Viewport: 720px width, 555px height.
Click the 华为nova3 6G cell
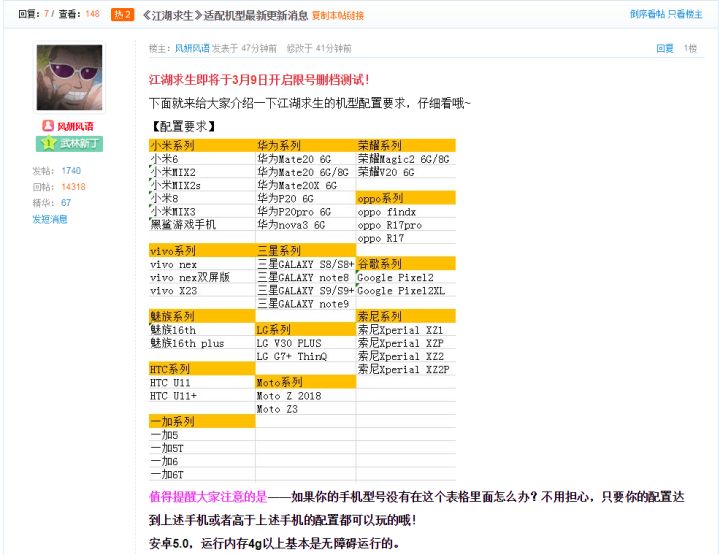(x=306, y=224)
